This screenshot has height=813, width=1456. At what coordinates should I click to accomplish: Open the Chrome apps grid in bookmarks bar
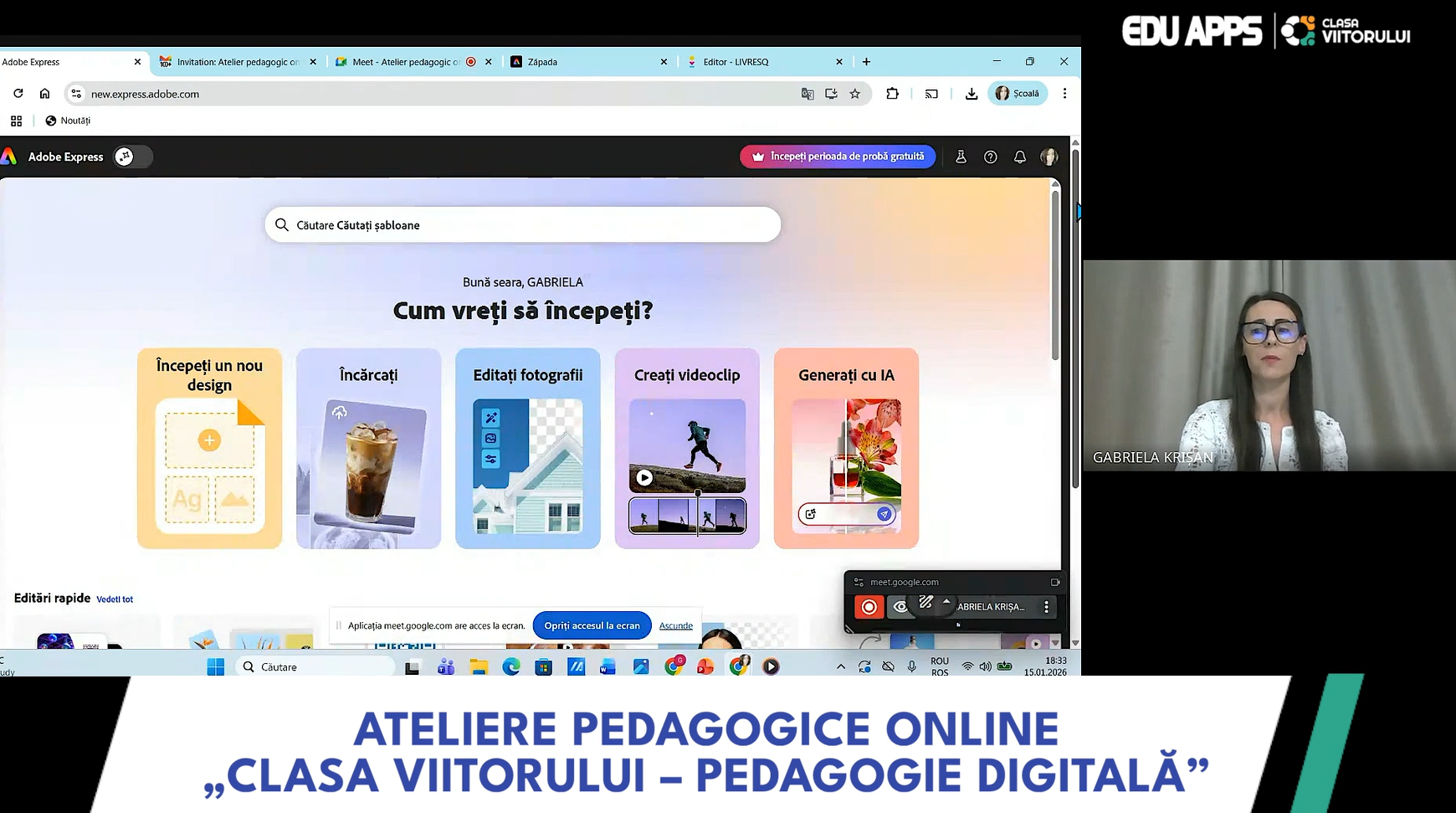[x=16, y=121]
